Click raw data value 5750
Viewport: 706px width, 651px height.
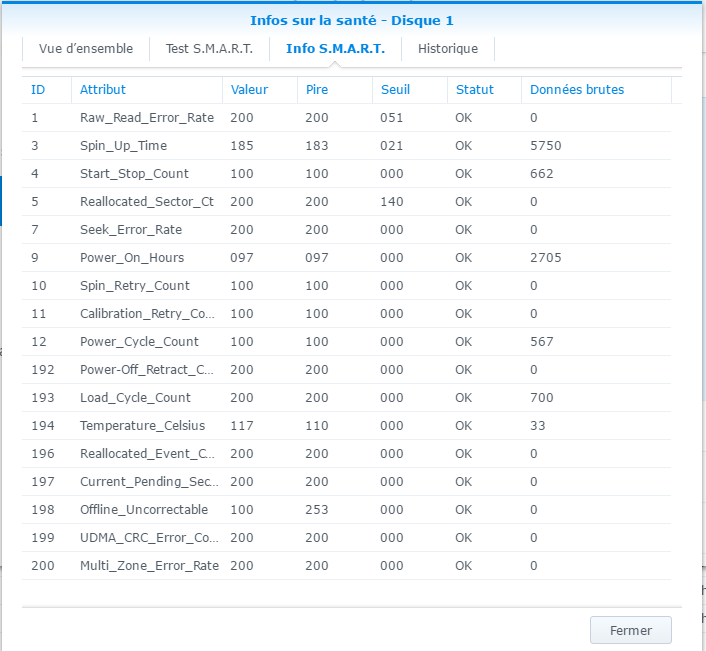tap(546, 146)
